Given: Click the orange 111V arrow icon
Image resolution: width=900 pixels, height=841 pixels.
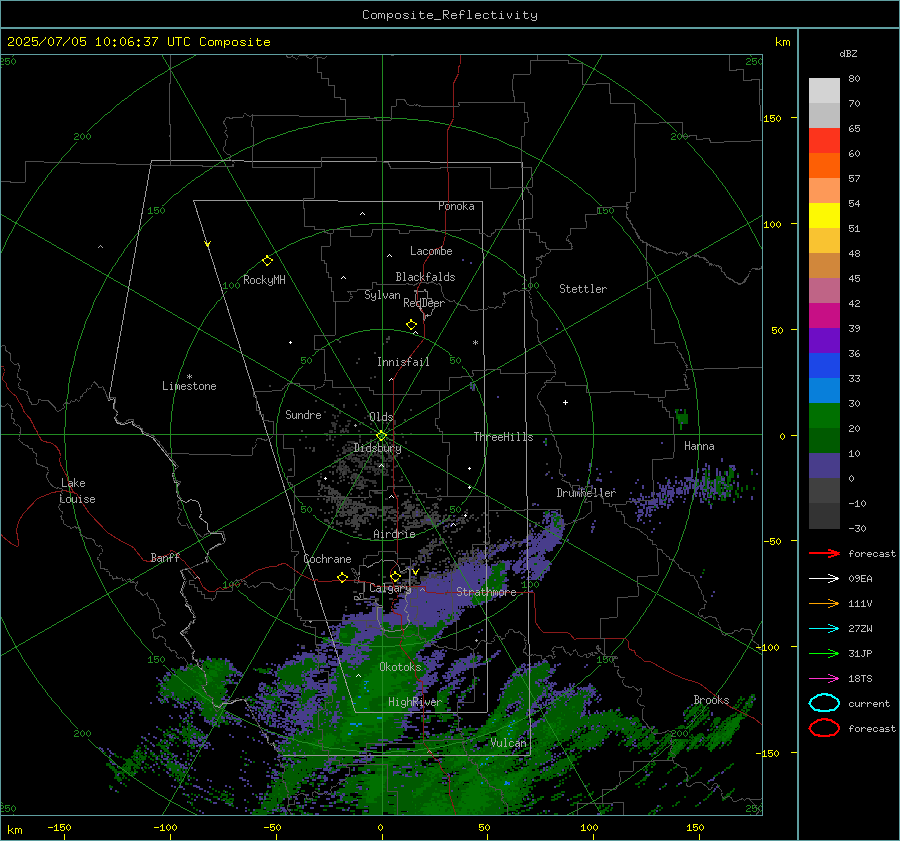Looking at the screenshot, I should 824,603.
